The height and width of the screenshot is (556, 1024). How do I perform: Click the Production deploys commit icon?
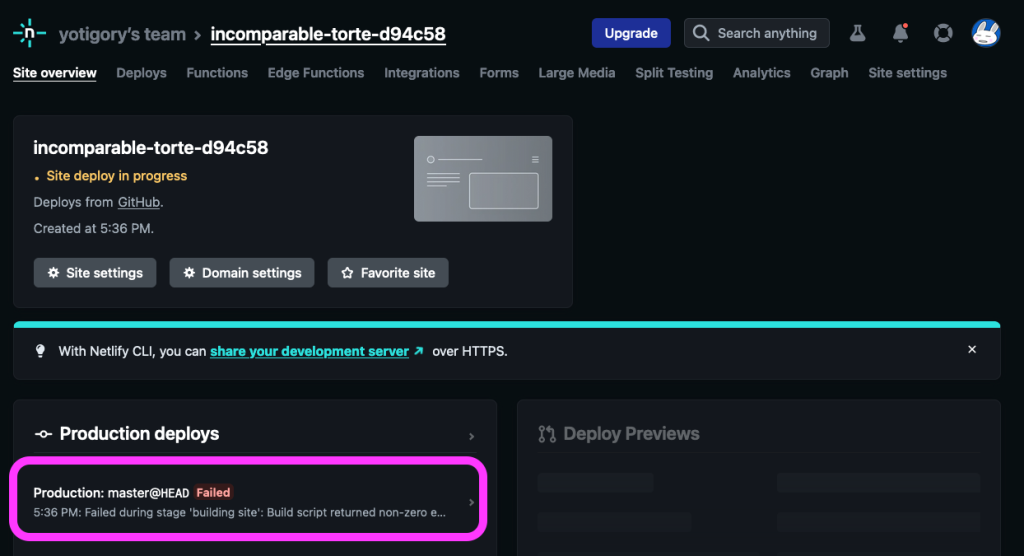(x=43, y=434)
